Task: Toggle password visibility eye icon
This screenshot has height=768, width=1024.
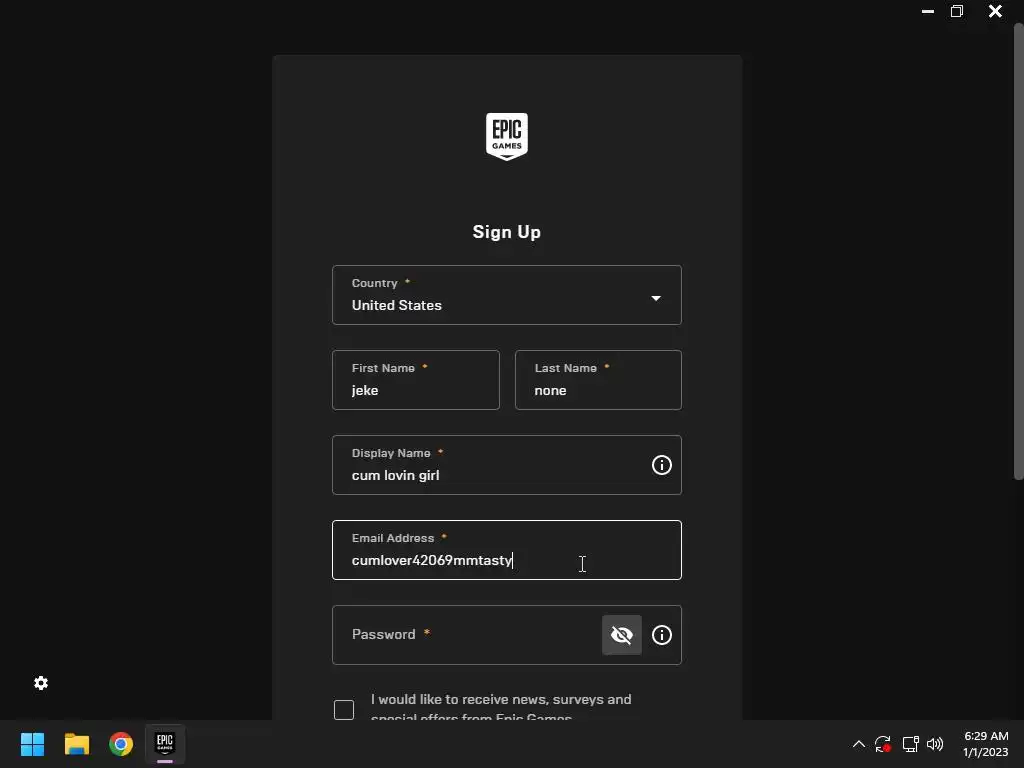Action: point(622,635)
